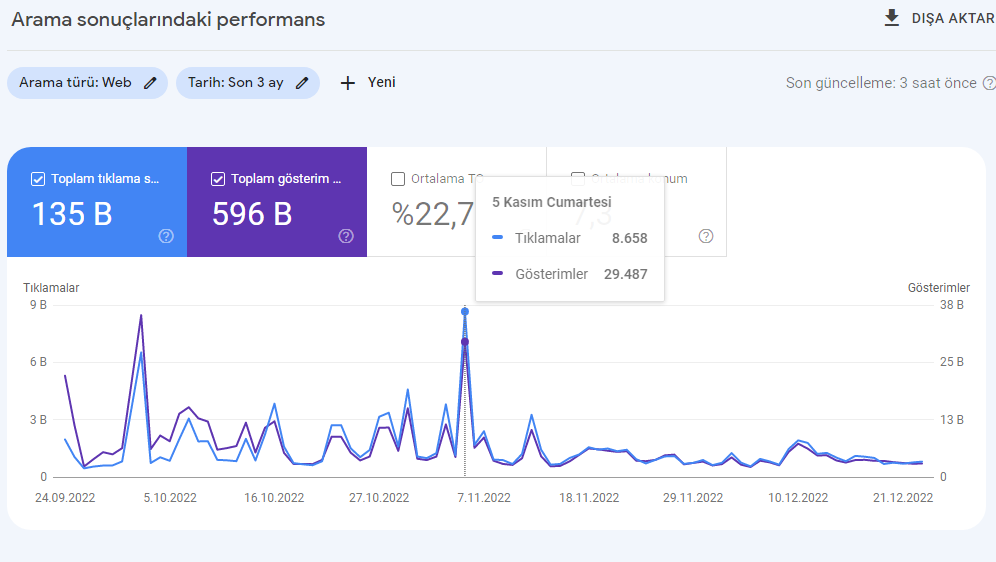Click the purple impressions point on chart peak

(465, 342)
